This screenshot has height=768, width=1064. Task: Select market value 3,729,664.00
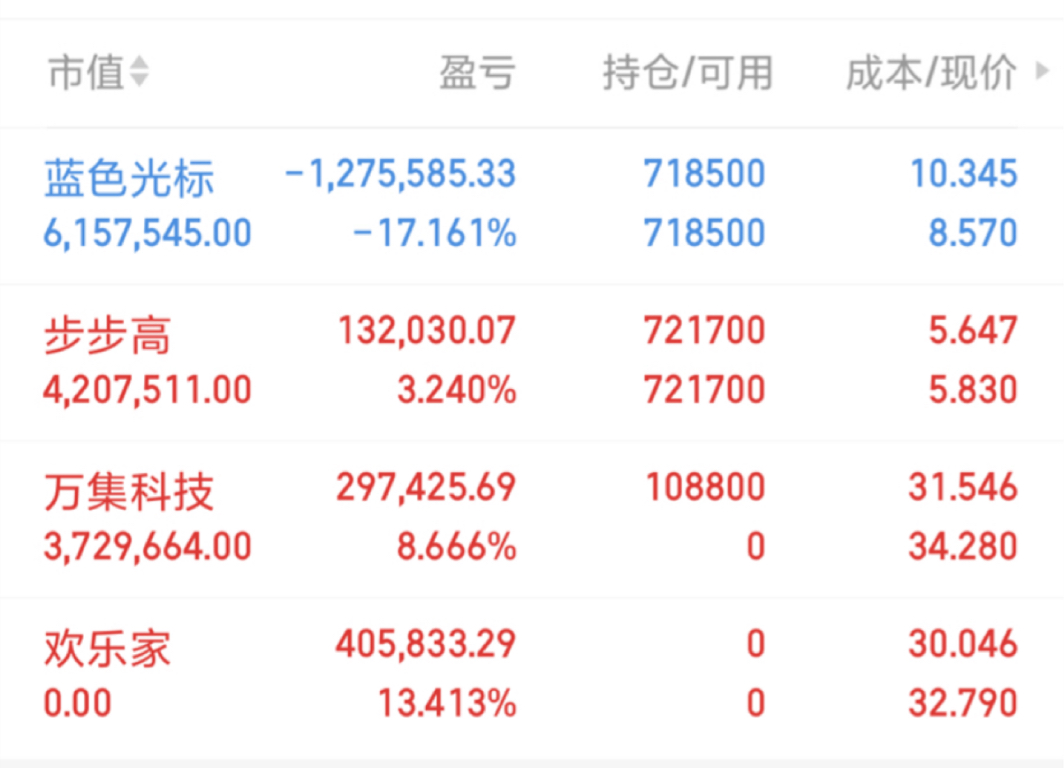(x=147, y=547)
